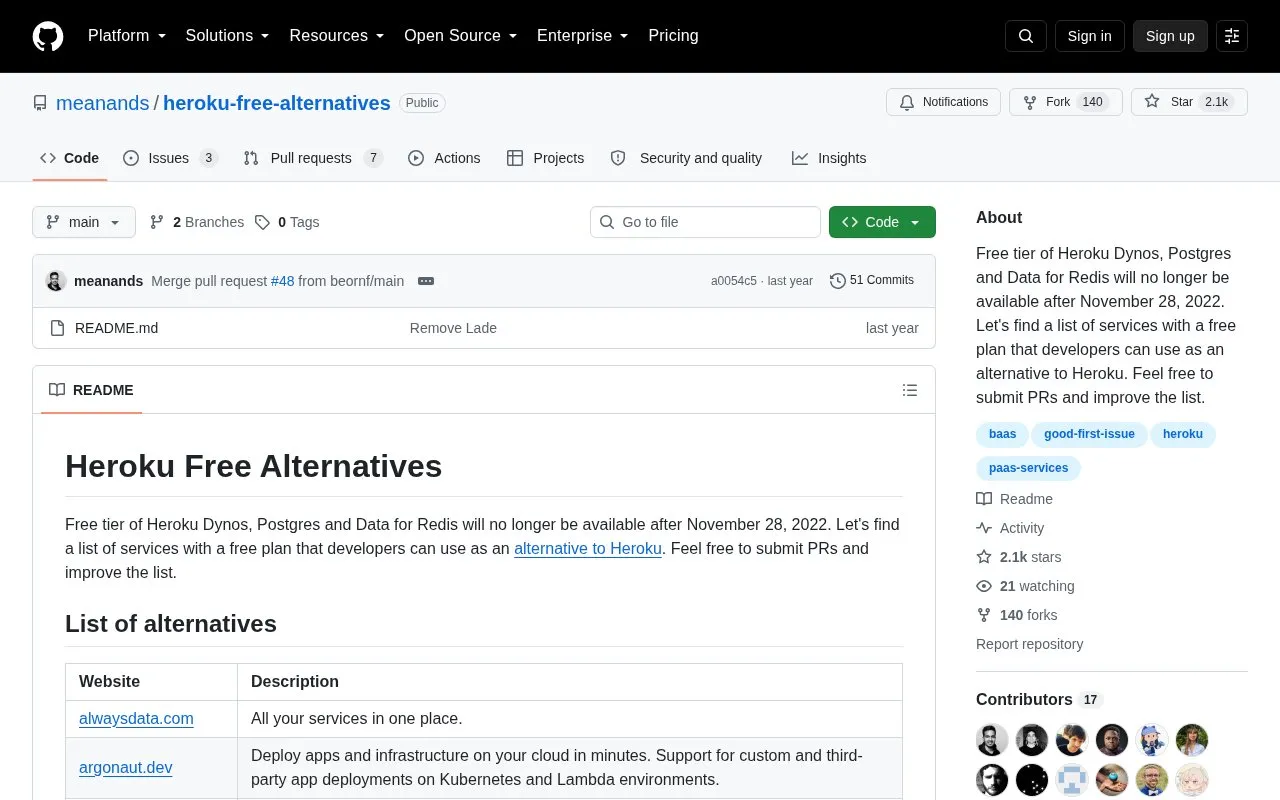
Task: Open the search magnifier button
Action: tap(1026, 36)
